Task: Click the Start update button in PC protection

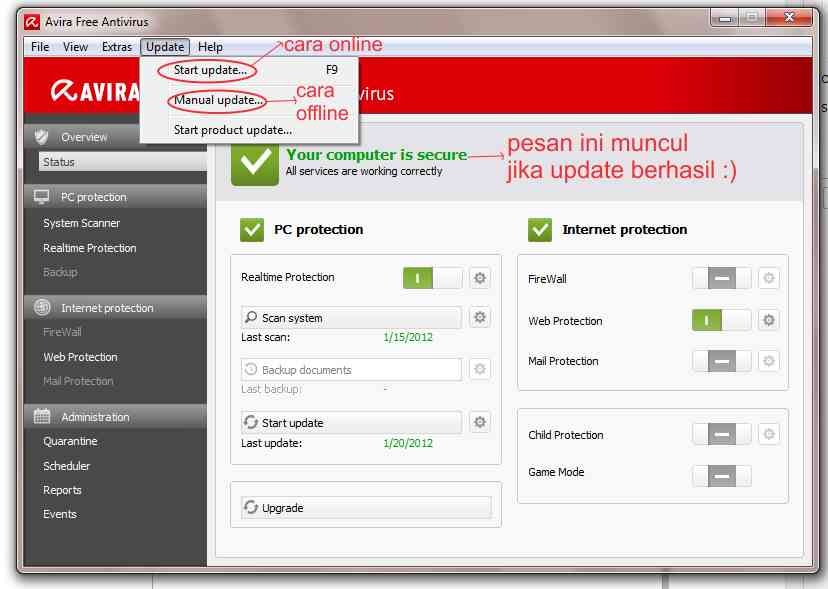Action: point(351,423)
